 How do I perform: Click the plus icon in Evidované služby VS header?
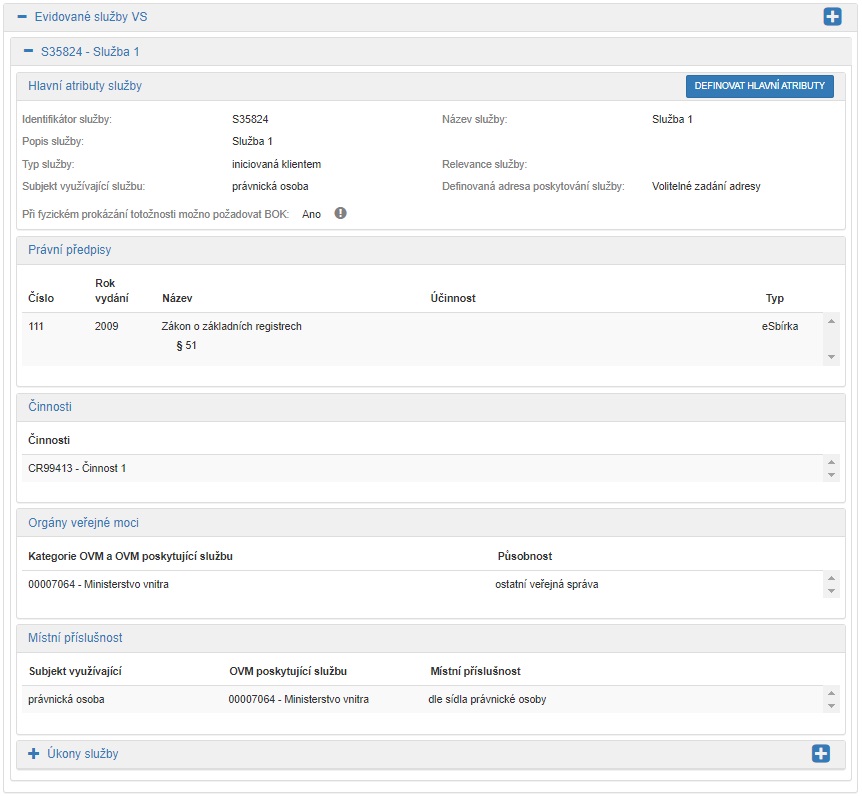[x=832, y=17]
